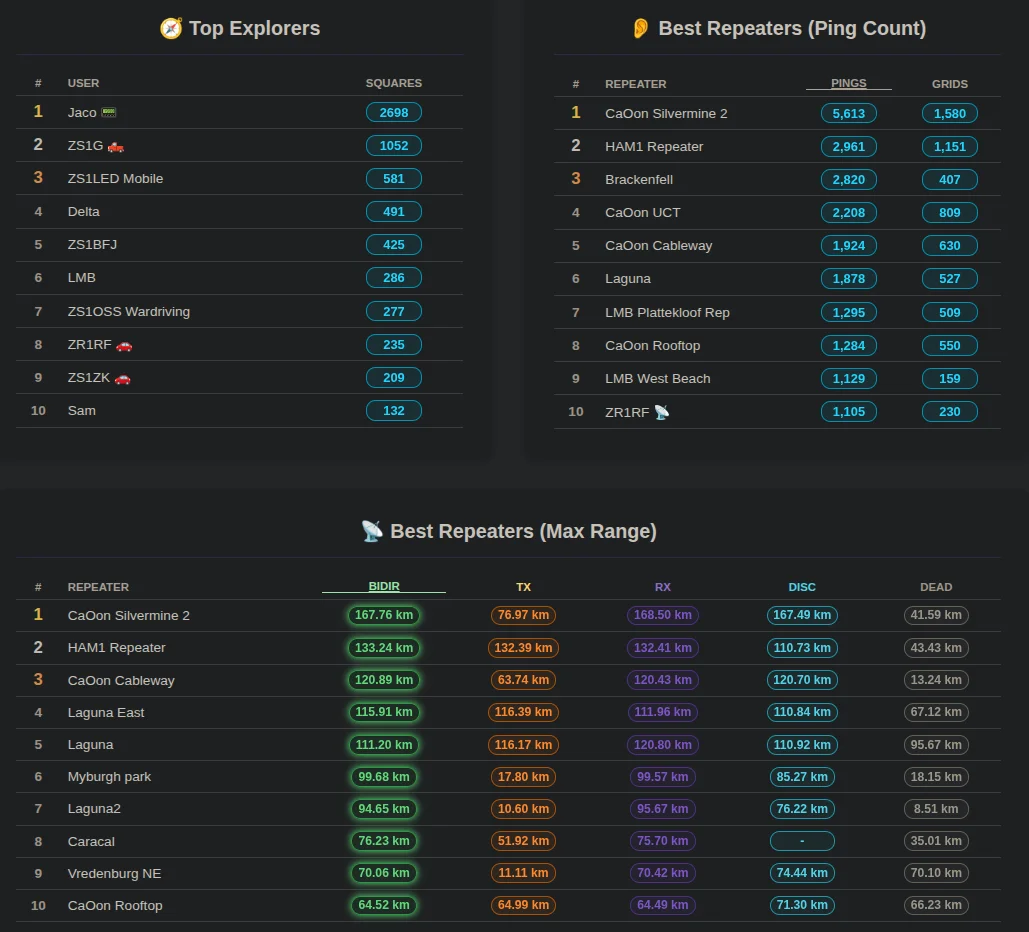Click the 133.24 km BIDIR badge

pos(384,648)
